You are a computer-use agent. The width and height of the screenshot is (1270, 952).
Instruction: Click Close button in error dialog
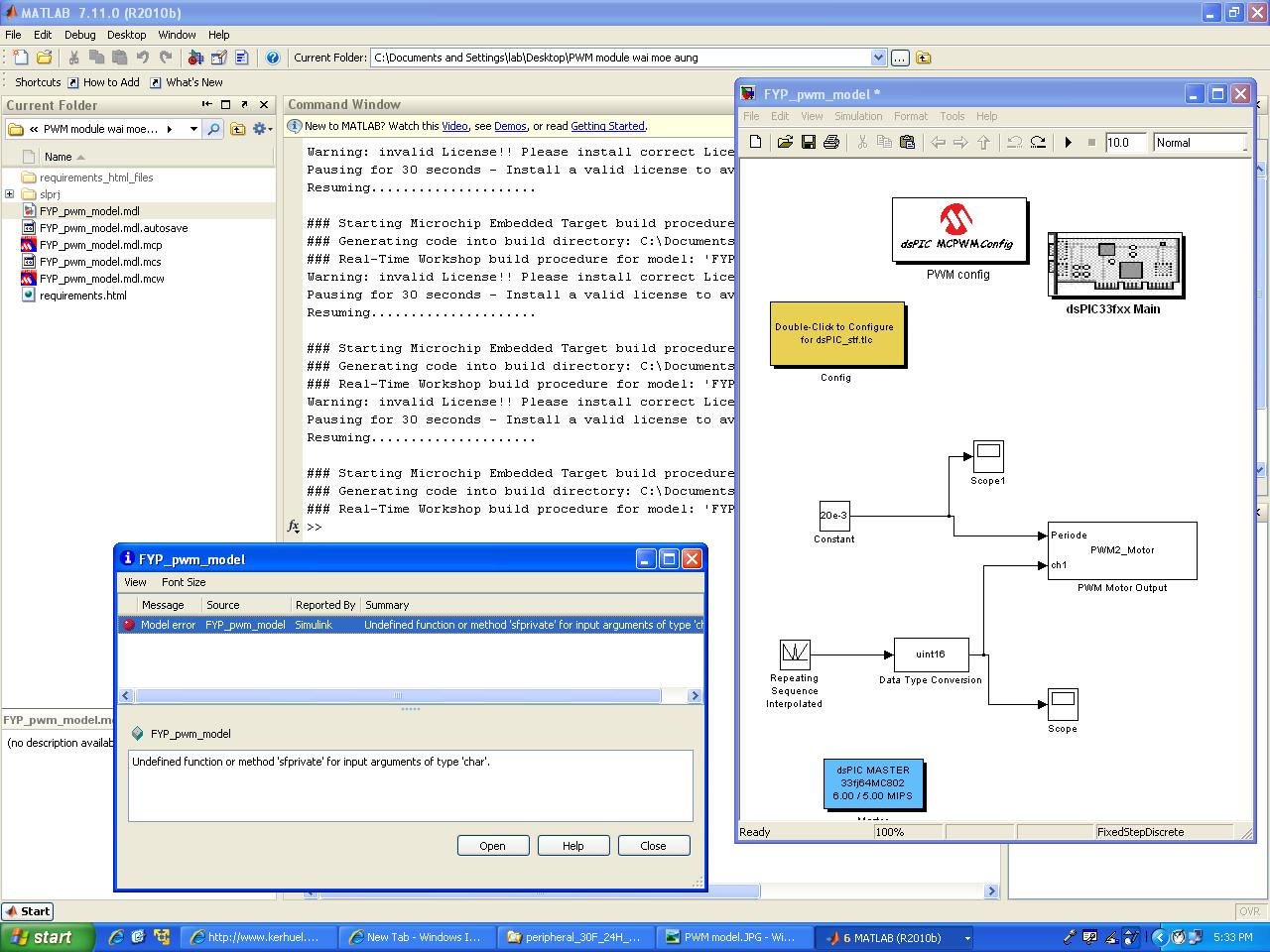(653, 846)
